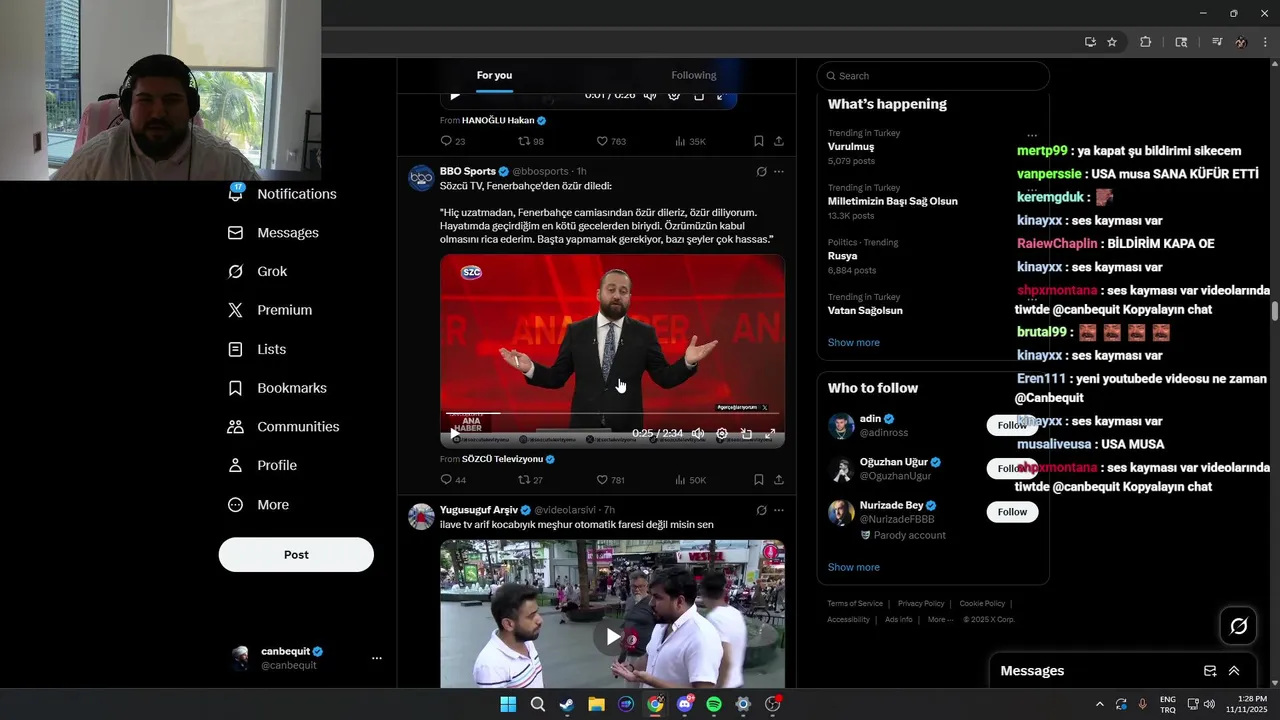
Task: Open adin profile in Who to follow
Action: click(870, 419)
